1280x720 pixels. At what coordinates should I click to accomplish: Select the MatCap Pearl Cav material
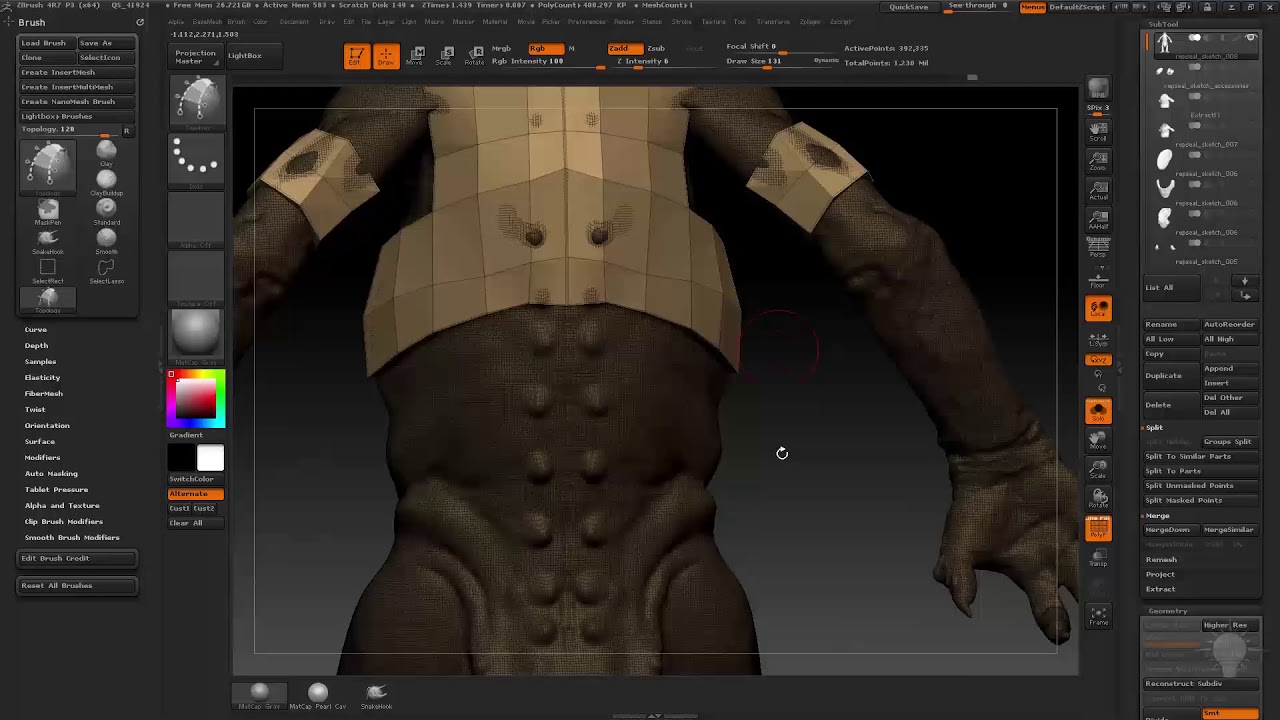[318, 696]
